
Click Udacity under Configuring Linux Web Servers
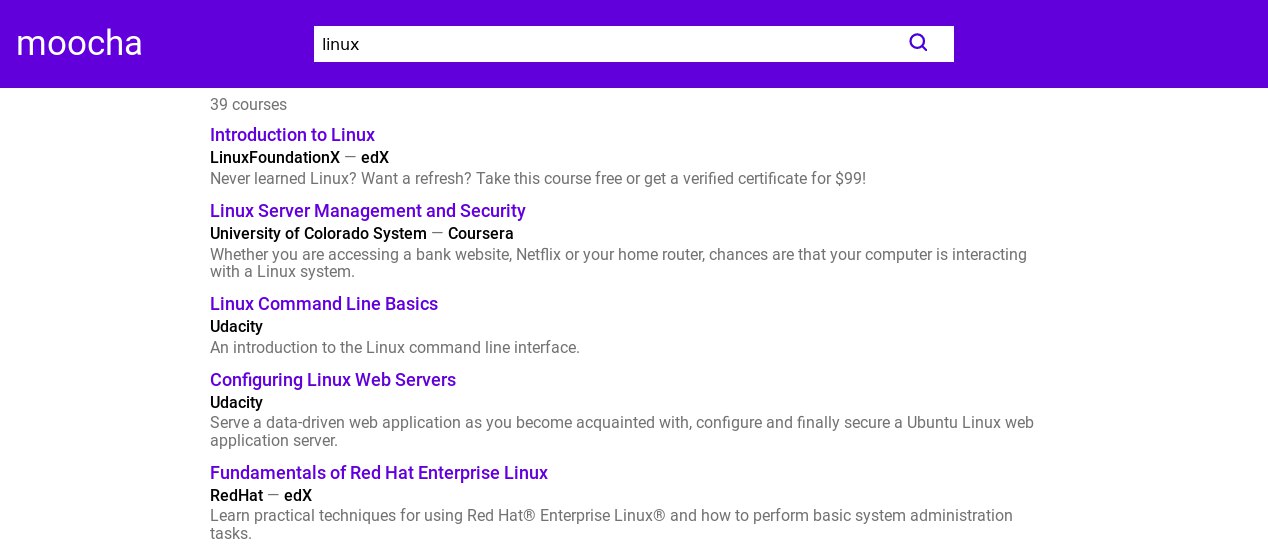(236, 403)
